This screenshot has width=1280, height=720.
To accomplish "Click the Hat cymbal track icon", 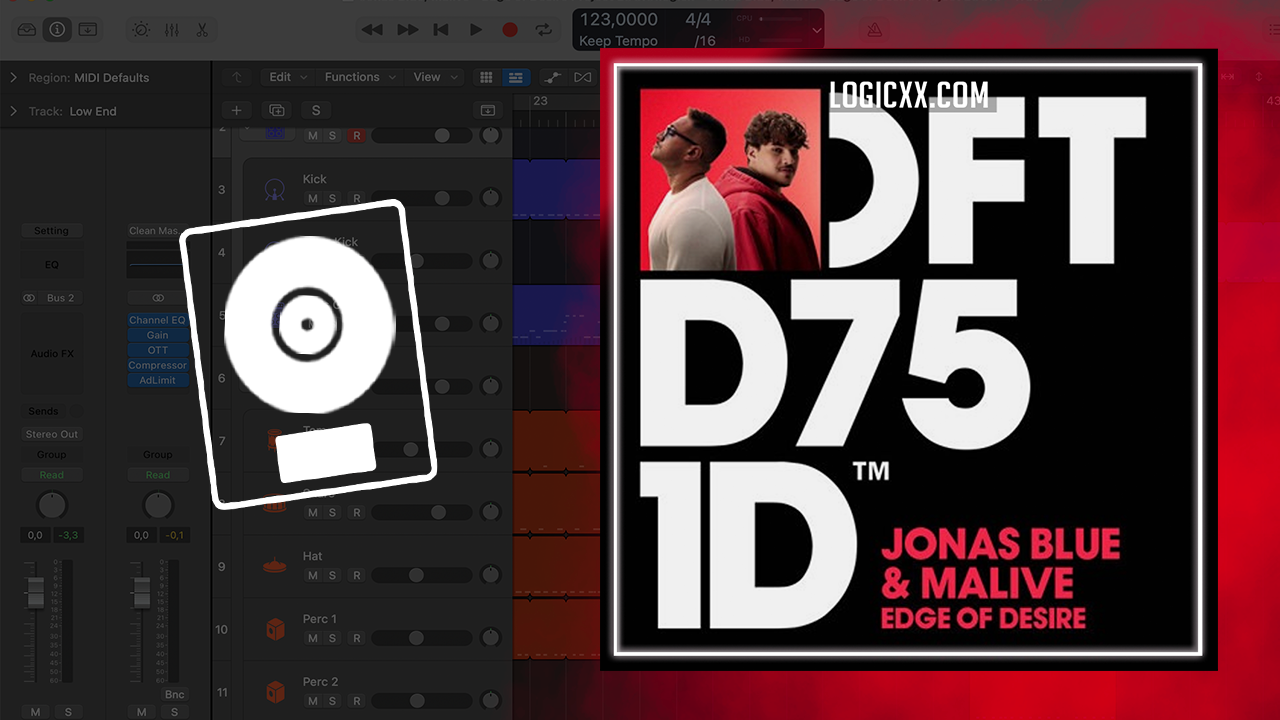I will click(274, 566).
